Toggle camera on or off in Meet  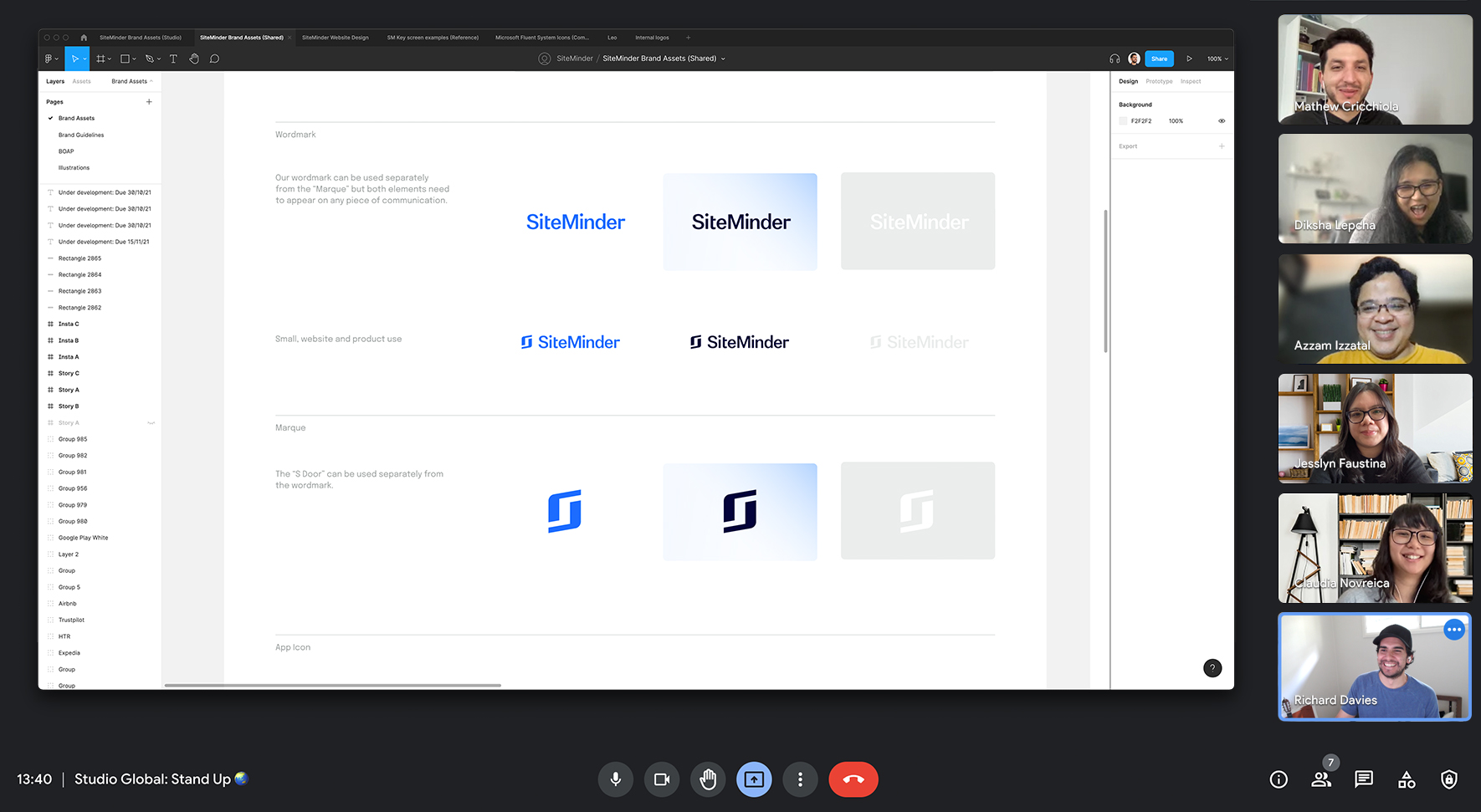pos(662,779)
